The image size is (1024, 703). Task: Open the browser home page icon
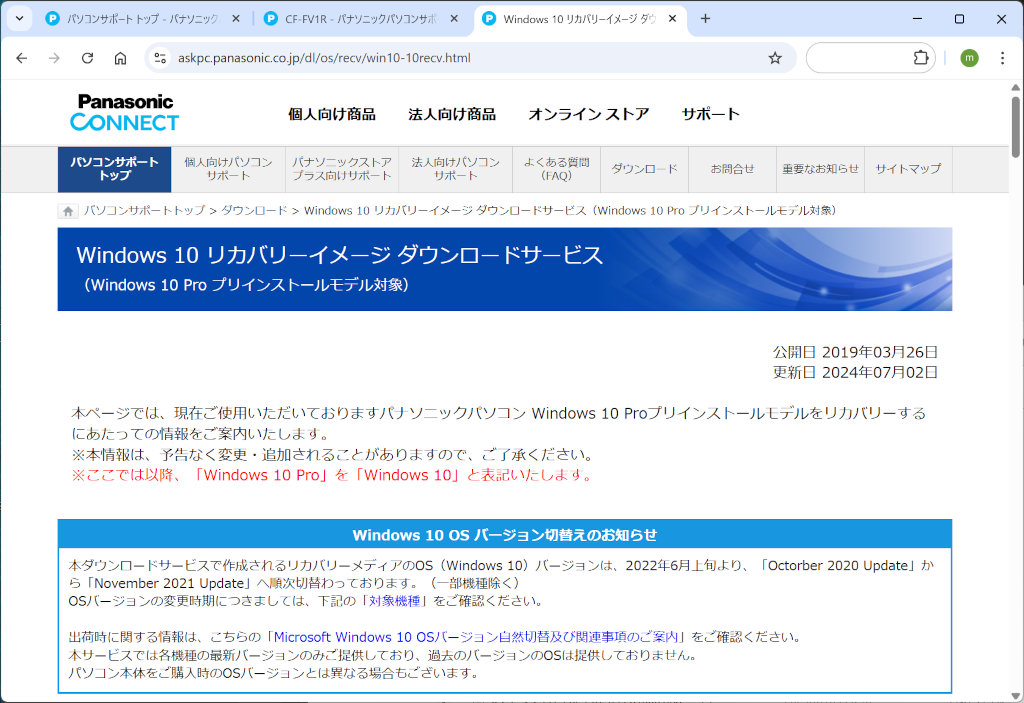tap(120, 58)
